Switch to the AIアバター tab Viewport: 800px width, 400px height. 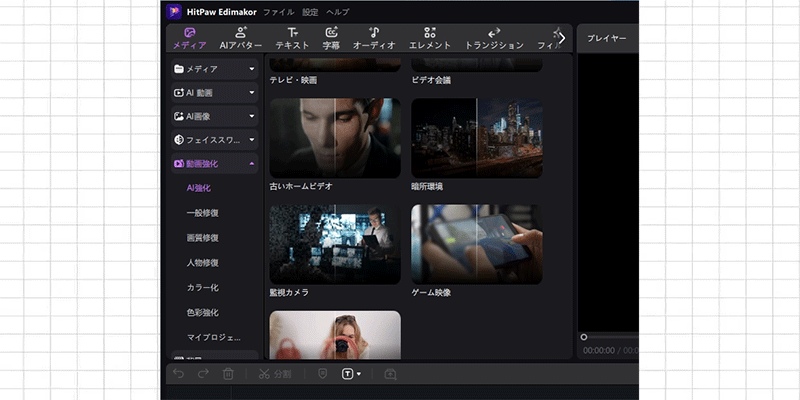click(x=241, y=39)
